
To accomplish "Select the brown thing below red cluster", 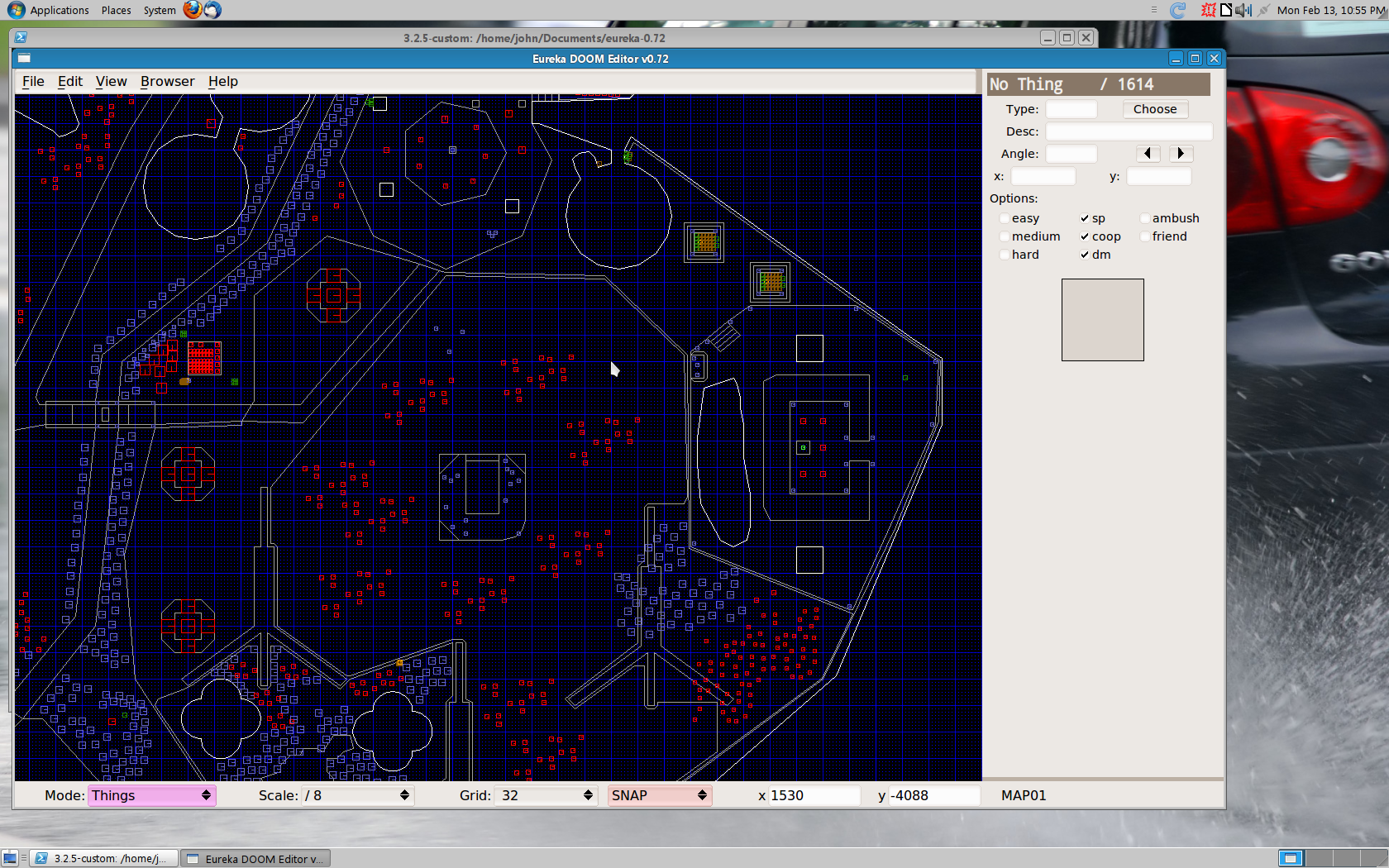I will [184, 382].
